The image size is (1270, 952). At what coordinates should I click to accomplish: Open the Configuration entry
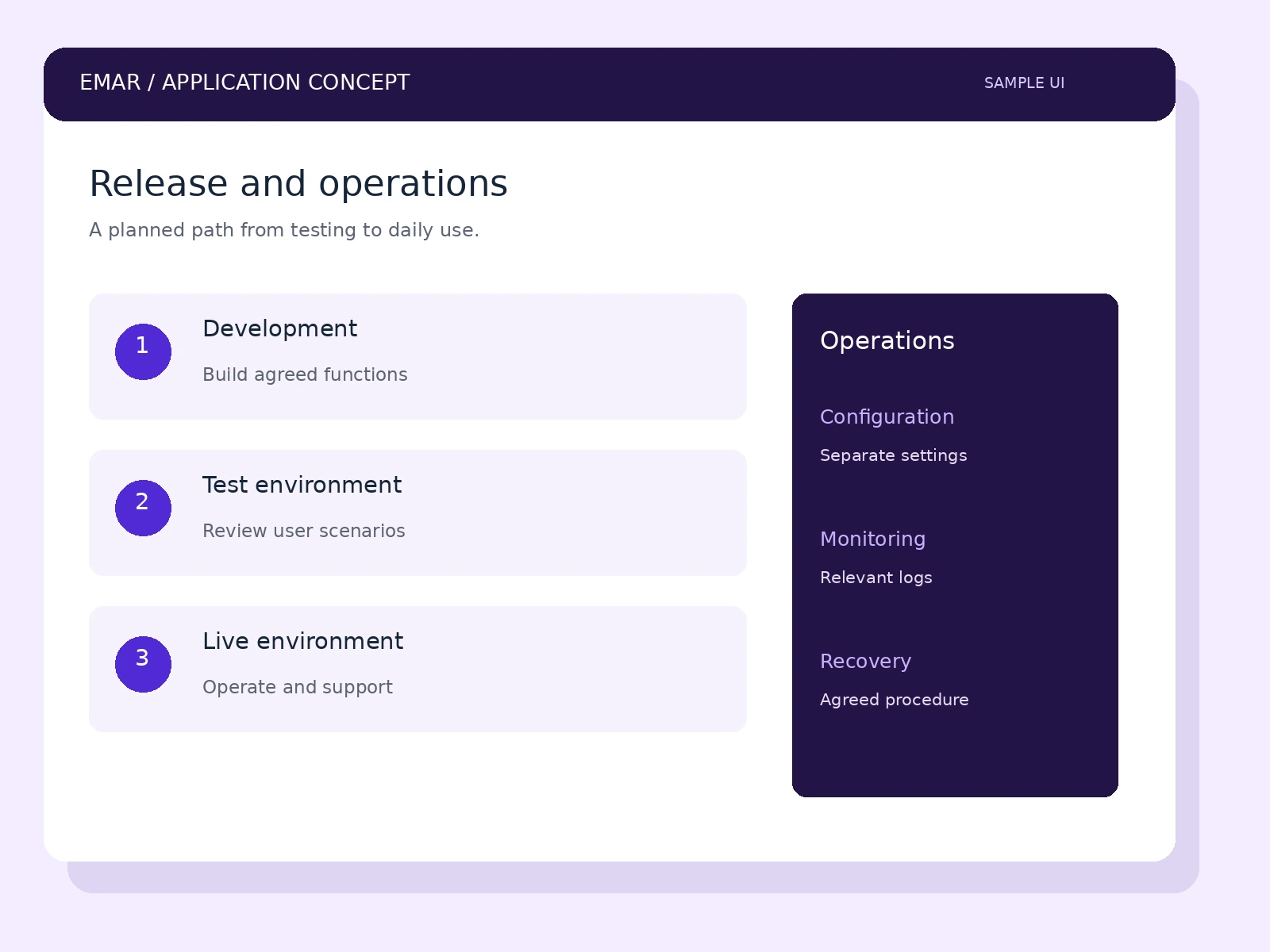point(887,417)
